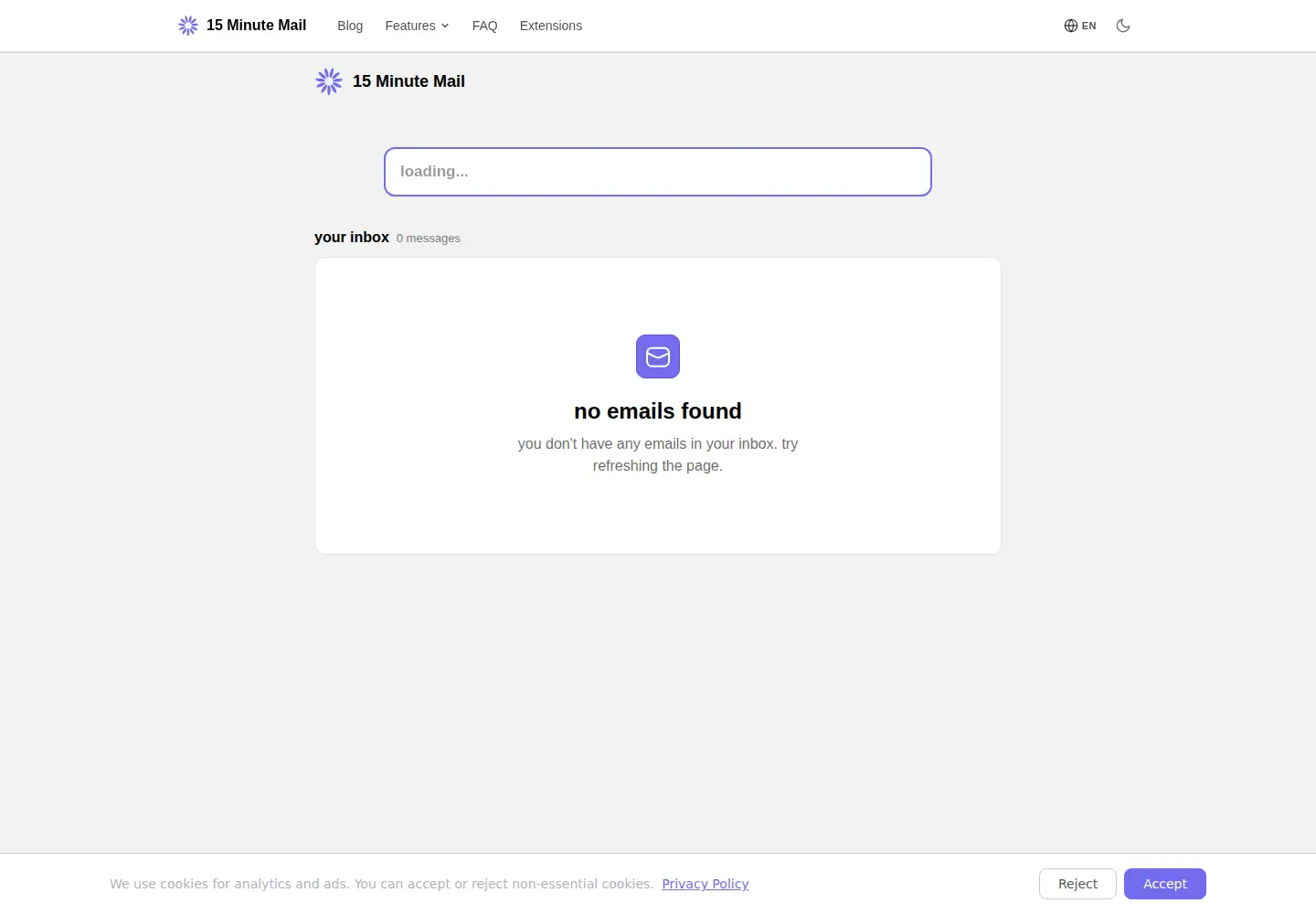Click the navbar 15 Minute Mail title
The width and height of the screenshot is (1316, 914).
click(x=256, y=26)
